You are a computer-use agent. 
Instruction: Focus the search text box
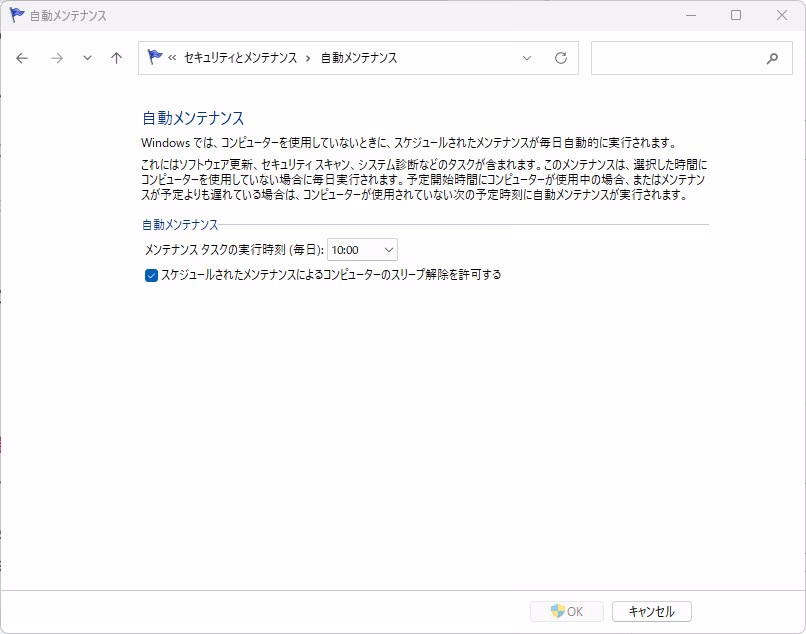coord(676,58)
